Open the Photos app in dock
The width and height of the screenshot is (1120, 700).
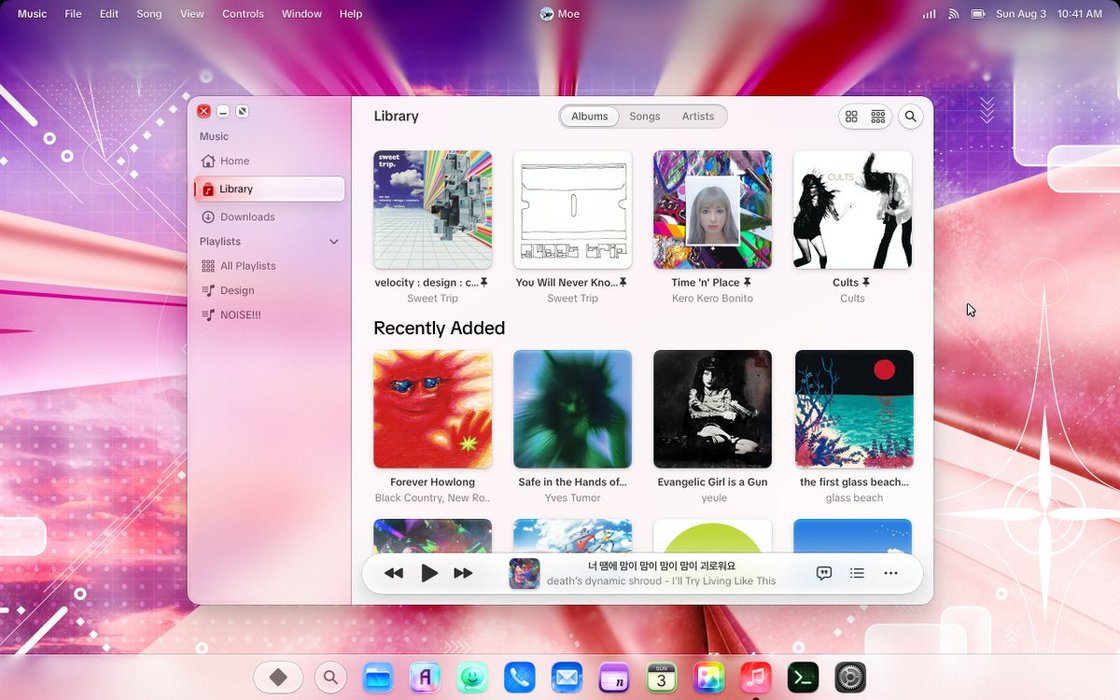(x=709, y=677)
